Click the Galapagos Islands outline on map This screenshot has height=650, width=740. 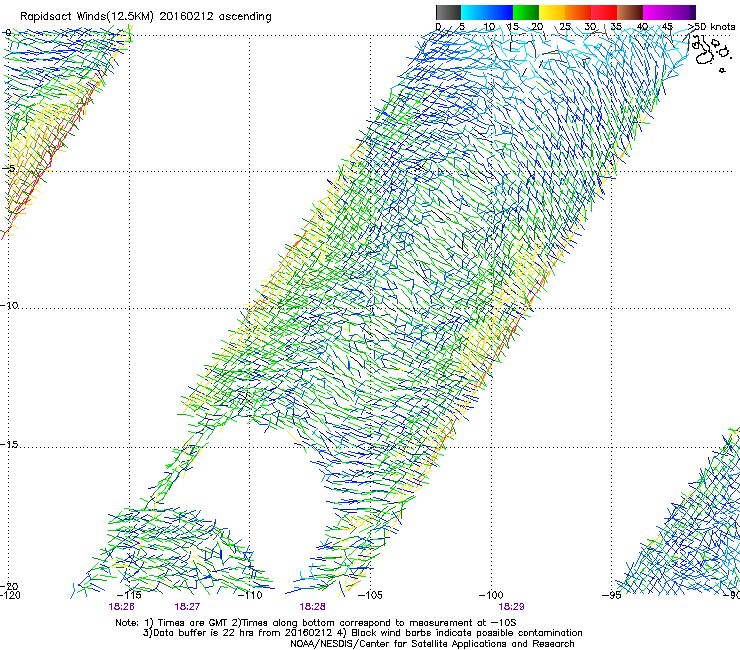pyautogui.click(x=710, y=53)
